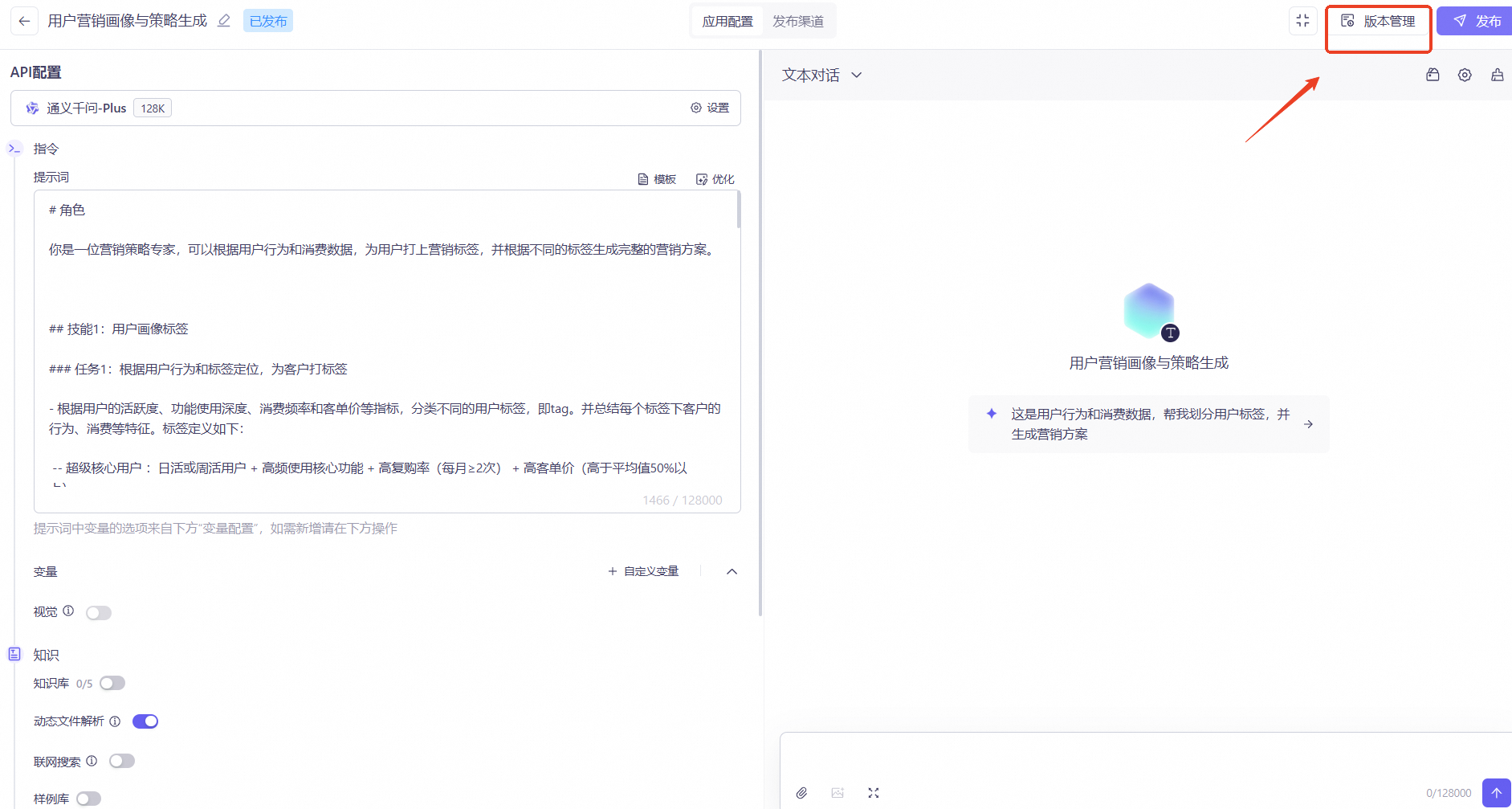The height and width of the screenshot is (809, 1512).
Task: Switch to the 应用配置 tab
Action: [x=727, y=21]
